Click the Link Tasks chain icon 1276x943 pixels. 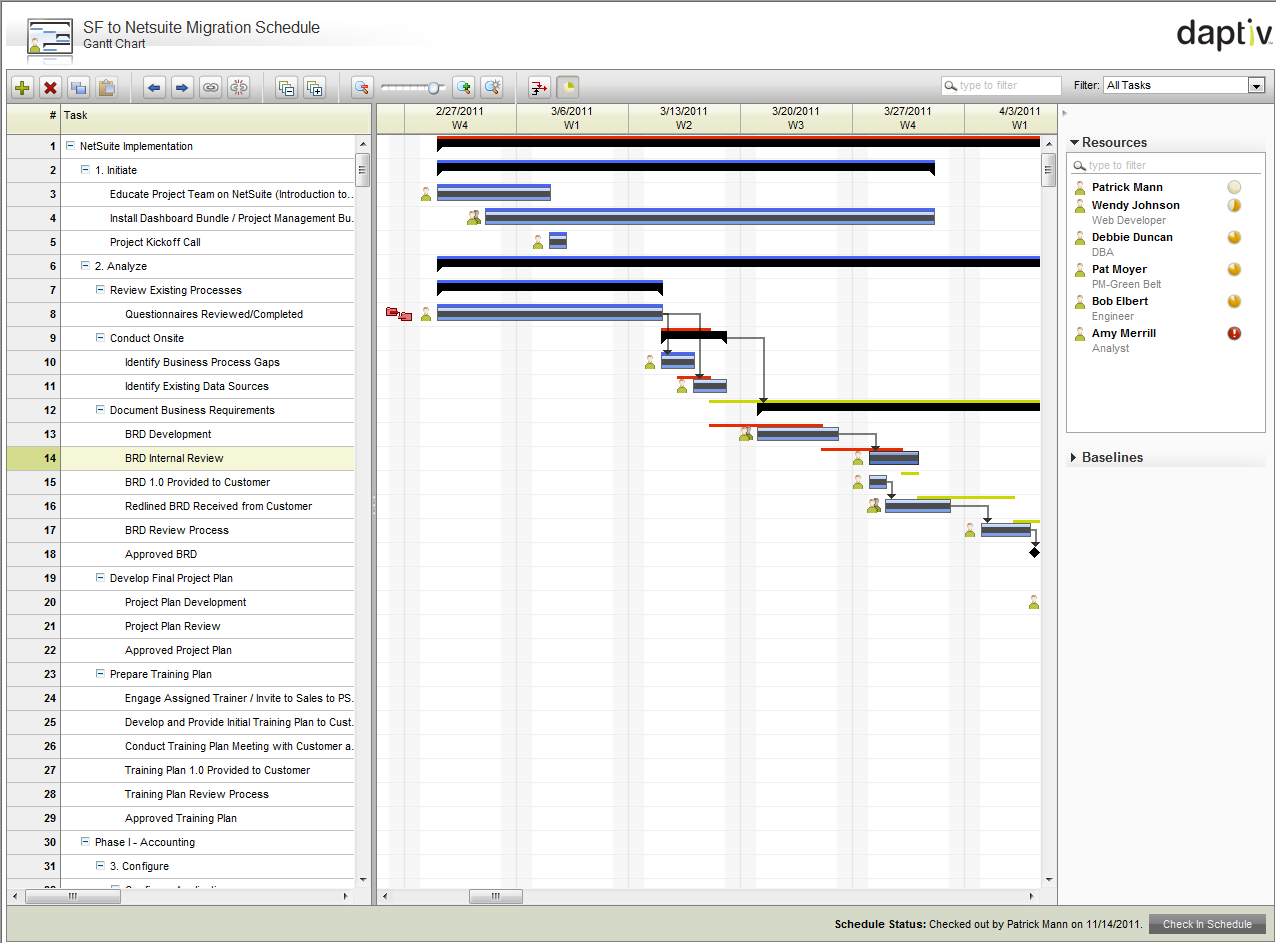pos(210,88)
